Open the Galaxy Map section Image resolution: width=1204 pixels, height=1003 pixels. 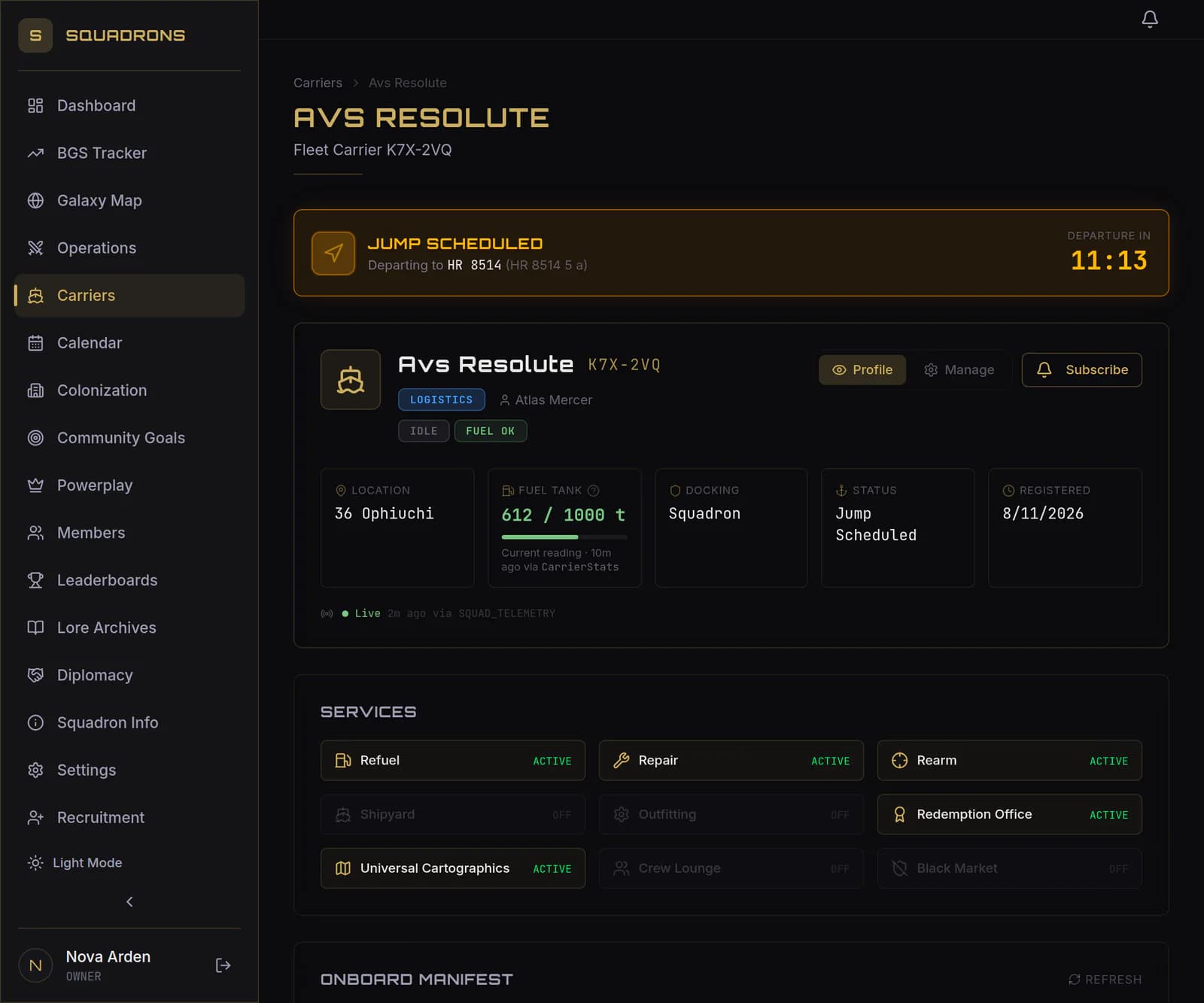point(129,200)
